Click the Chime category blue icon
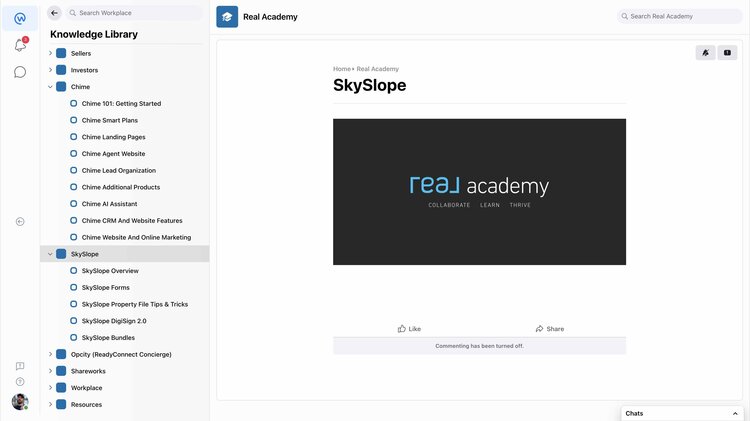Viewport: 750px width, 421px height. pos(61,87)
